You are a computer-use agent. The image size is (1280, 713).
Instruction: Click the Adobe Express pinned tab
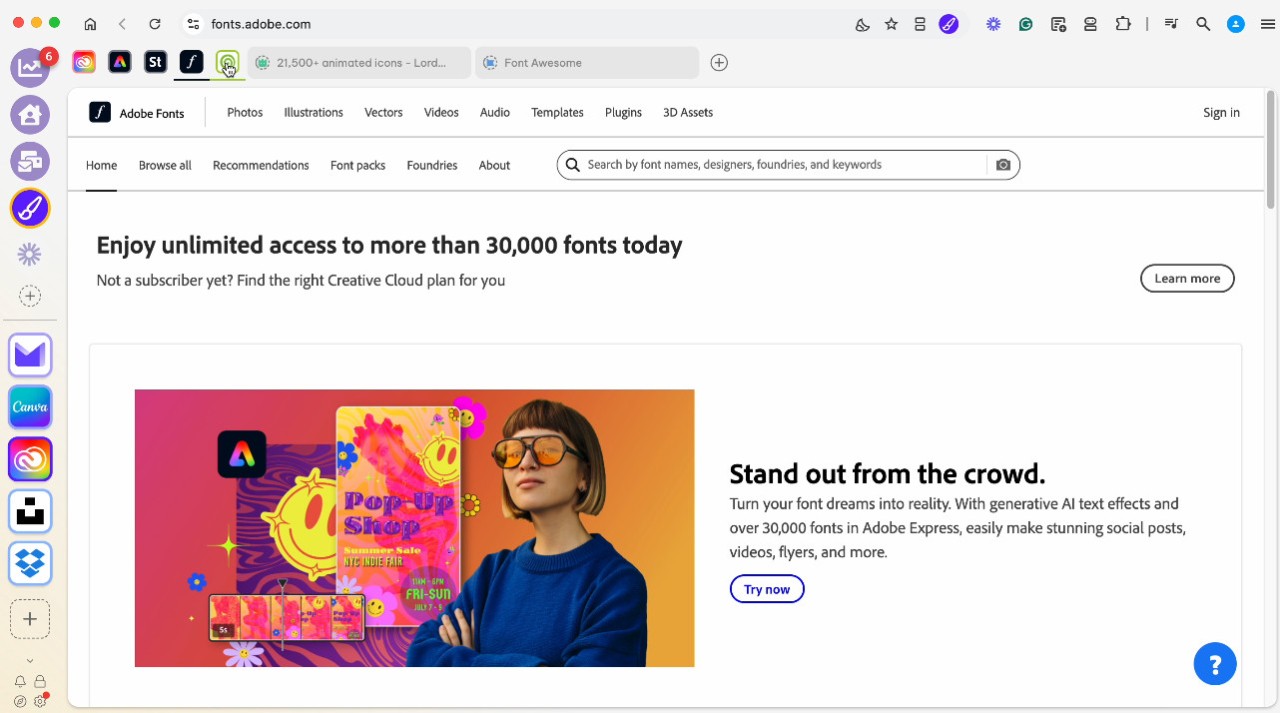[120, 62]
